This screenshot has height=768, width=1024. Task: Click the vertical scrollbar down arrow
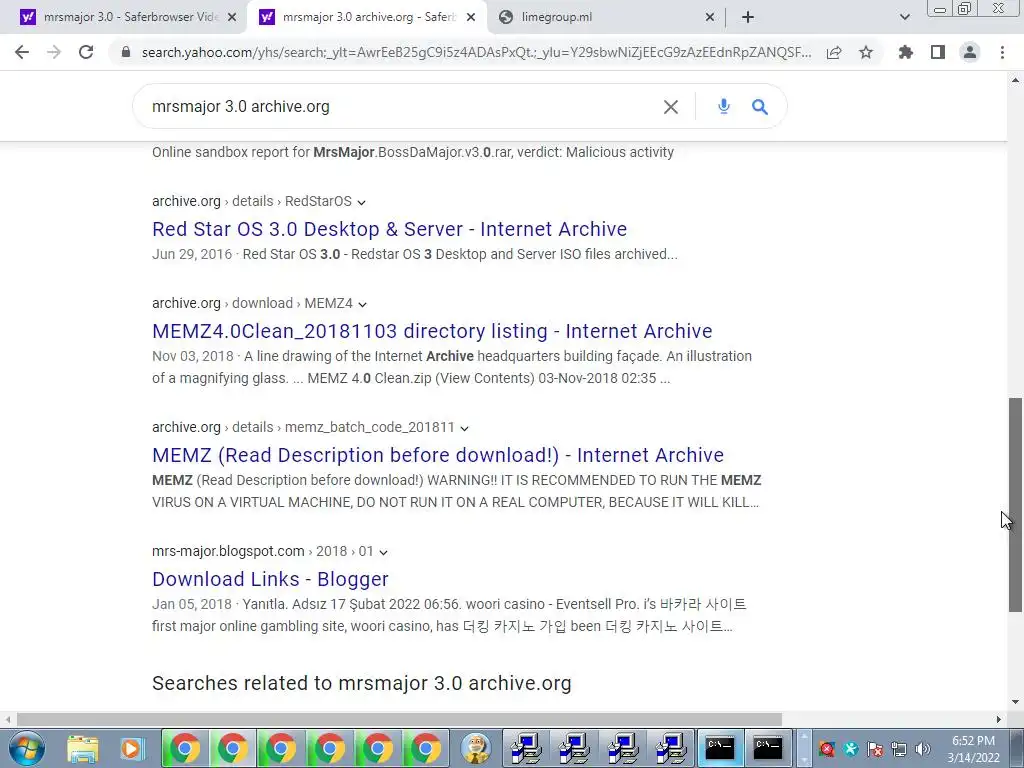[1015, 702]
